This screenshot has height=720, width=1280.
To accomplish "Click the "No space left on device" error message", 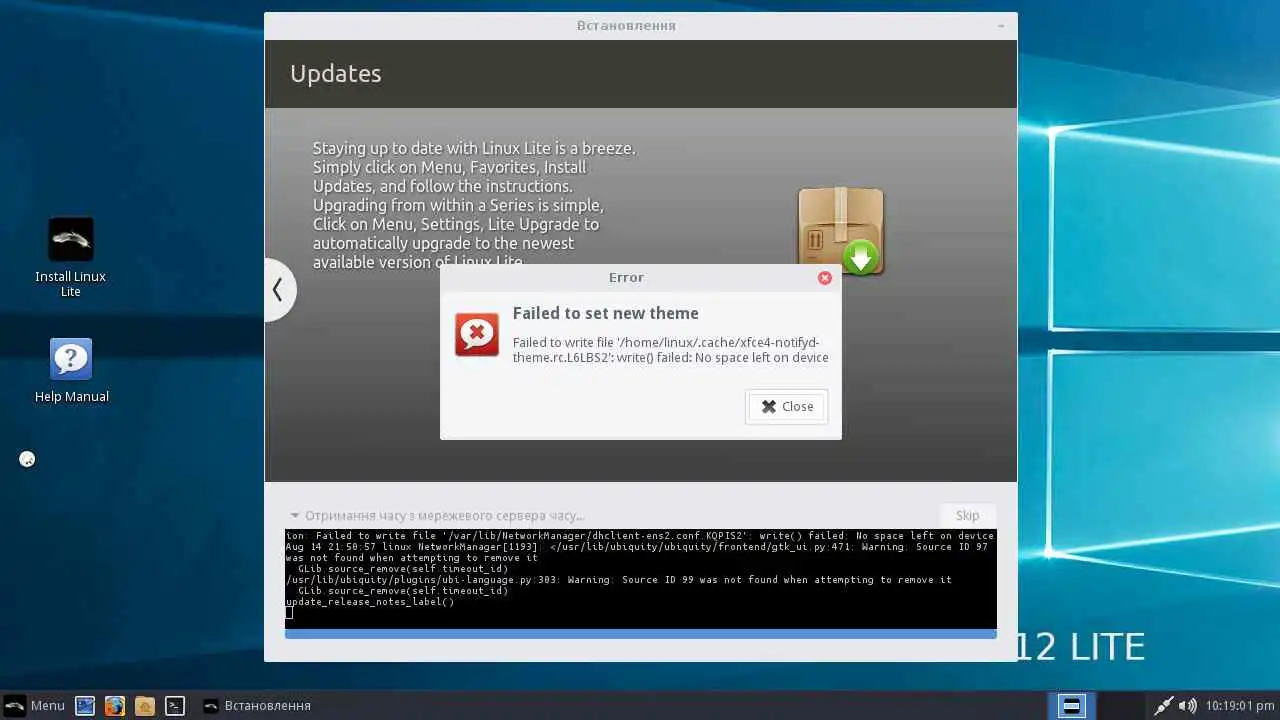I will [671, 350].
